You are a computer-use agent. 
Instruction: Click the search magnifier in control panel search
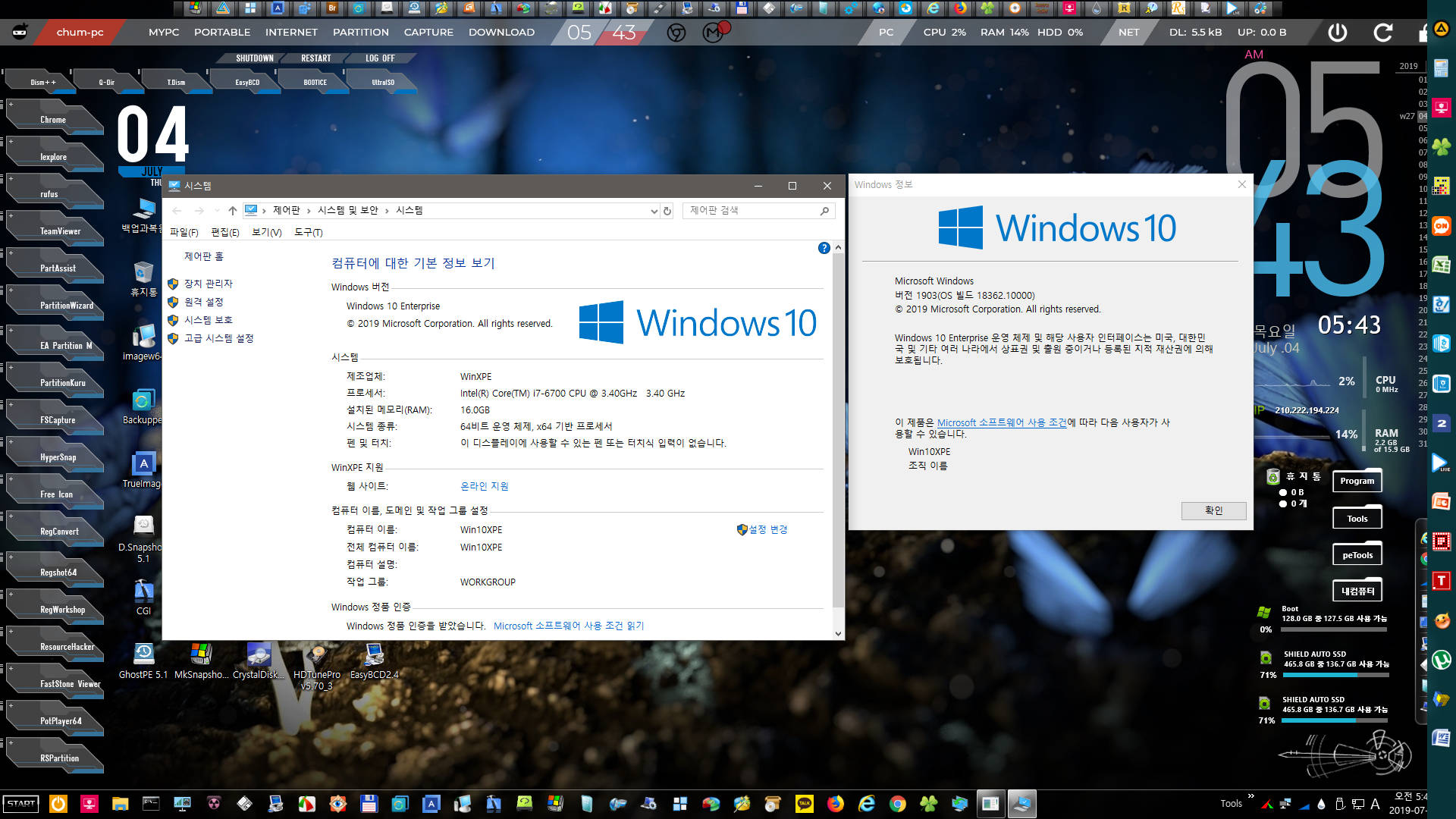tap(824, 211)
